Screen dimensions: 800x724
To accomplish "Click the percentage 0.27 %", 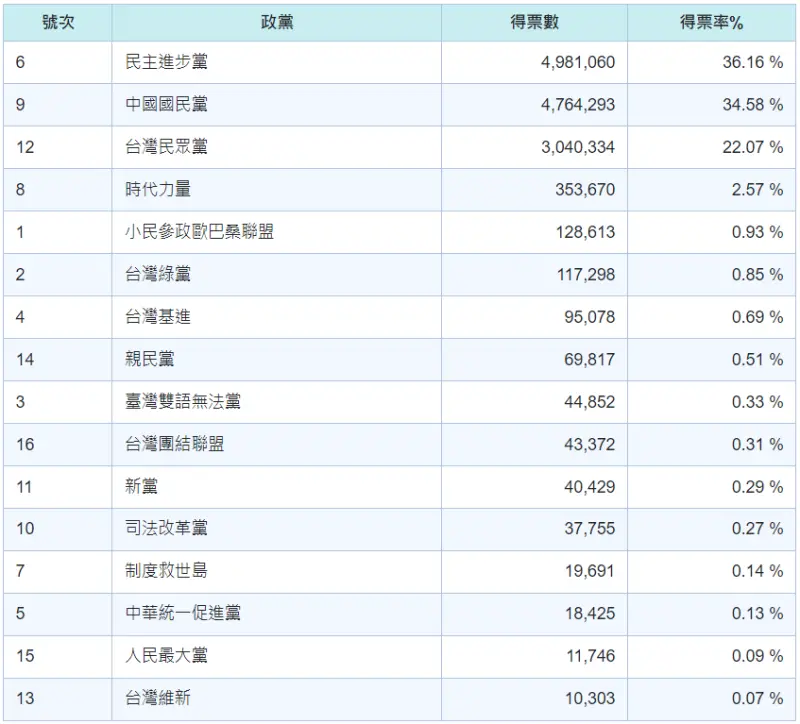I will coord(758,528).
